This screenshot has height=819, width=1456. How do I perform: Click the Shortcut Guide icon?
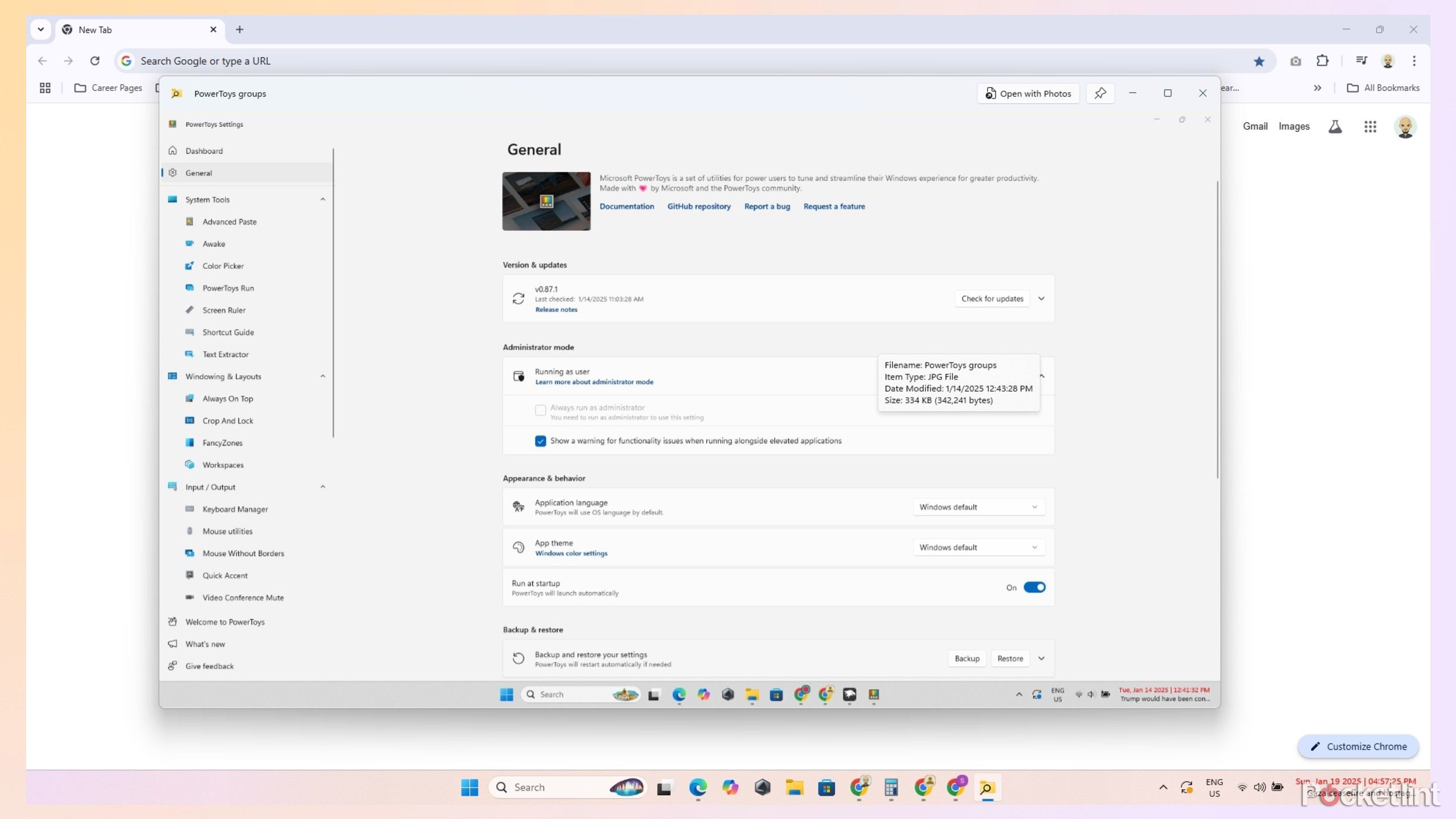[x=189, y=332]
